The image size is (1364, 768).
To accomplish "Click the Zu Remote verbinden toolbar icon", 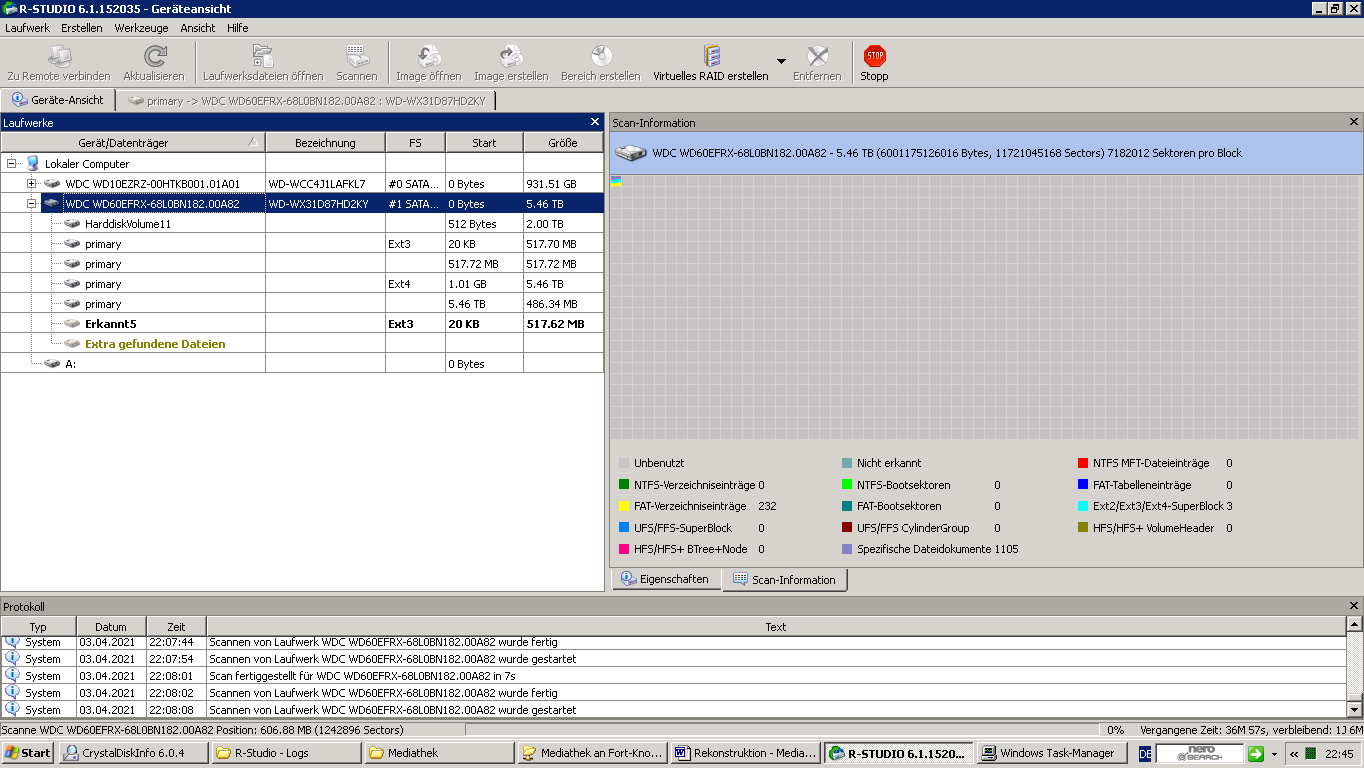I will tap(58, 56).
